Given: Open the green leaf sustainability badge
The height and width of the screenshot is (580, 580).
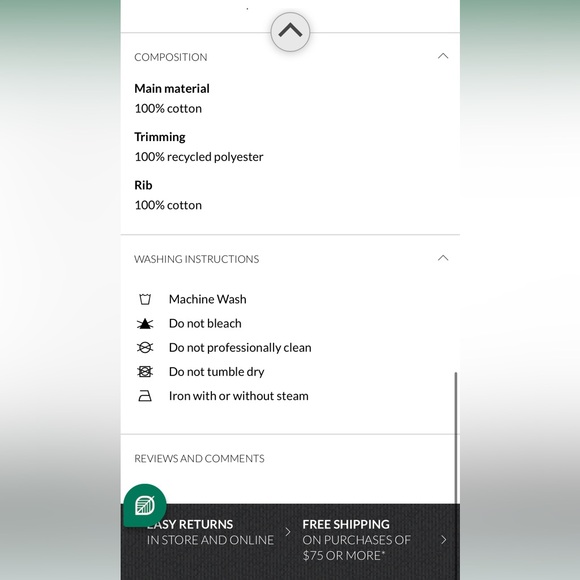Looking at the screenshot, I should [145, 505].
